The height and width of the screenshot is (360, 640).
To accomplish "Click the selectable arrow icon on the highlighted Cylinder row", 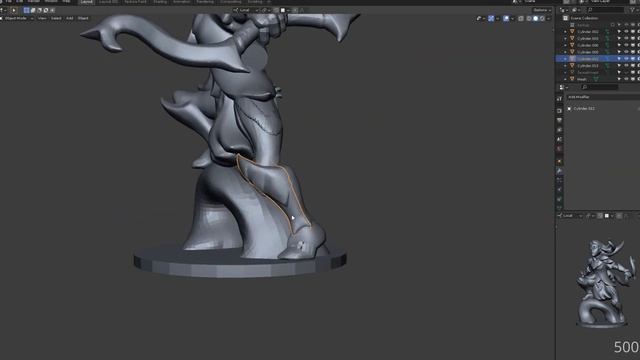I will [619, 59].
